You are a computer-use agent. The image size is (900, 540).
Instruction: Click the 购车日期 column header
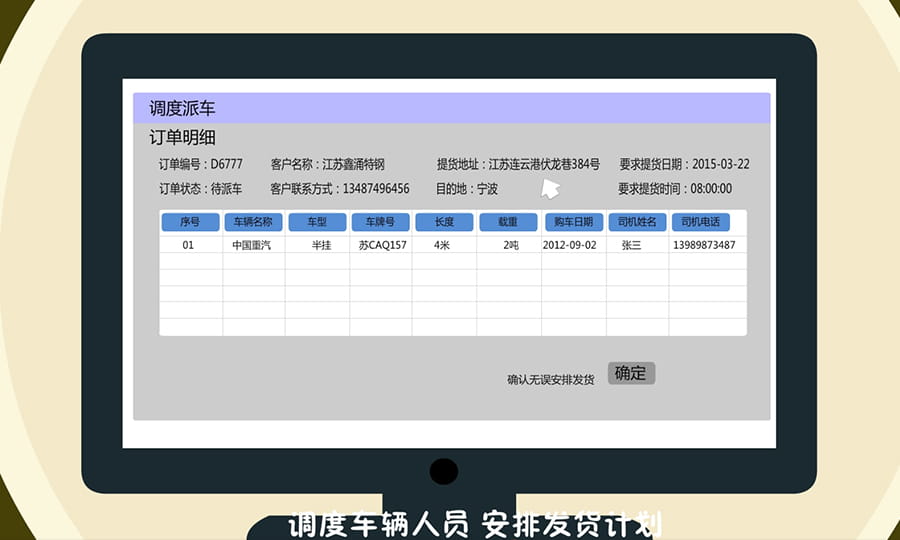573,222
